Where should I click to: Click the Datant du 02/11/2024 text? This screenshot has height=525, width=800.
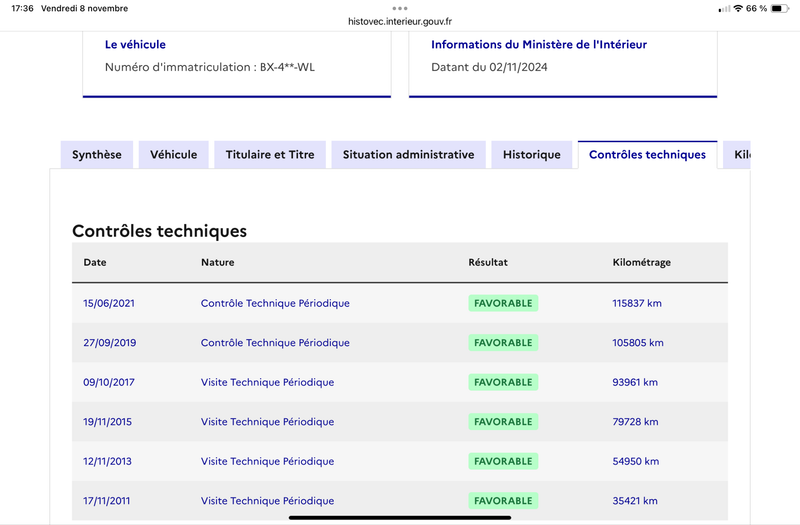(489, 67)
